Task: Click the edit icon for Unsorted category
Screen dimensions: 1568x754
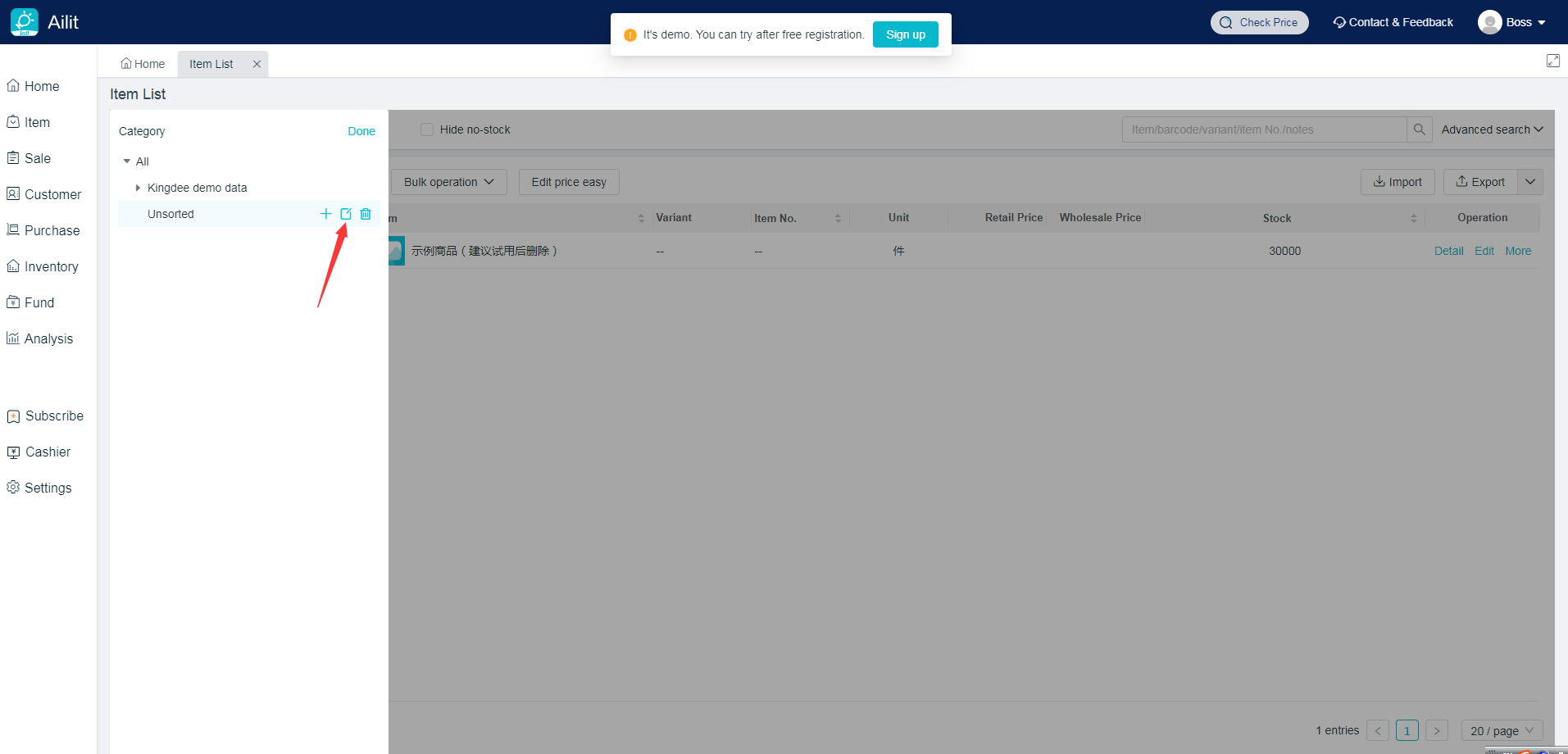Action: pos(346,214)
